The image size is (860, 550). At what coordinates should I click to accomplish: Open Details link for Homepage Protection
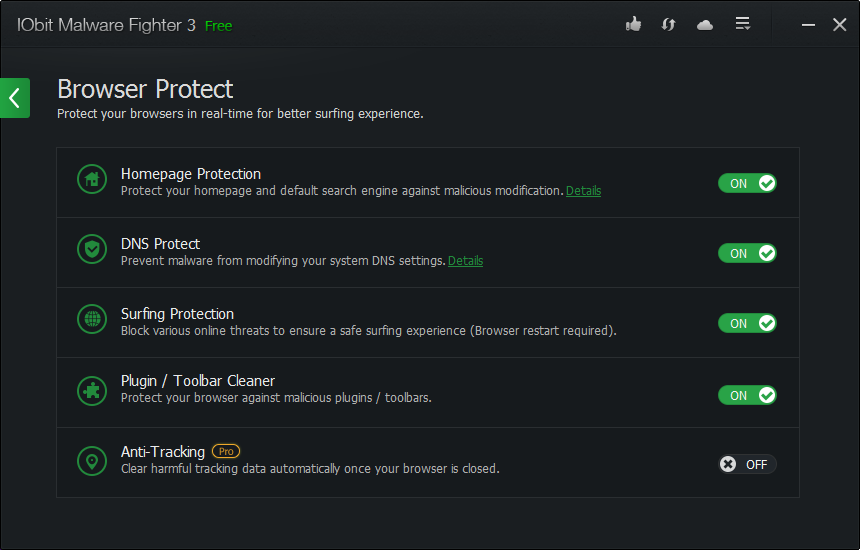584,191
